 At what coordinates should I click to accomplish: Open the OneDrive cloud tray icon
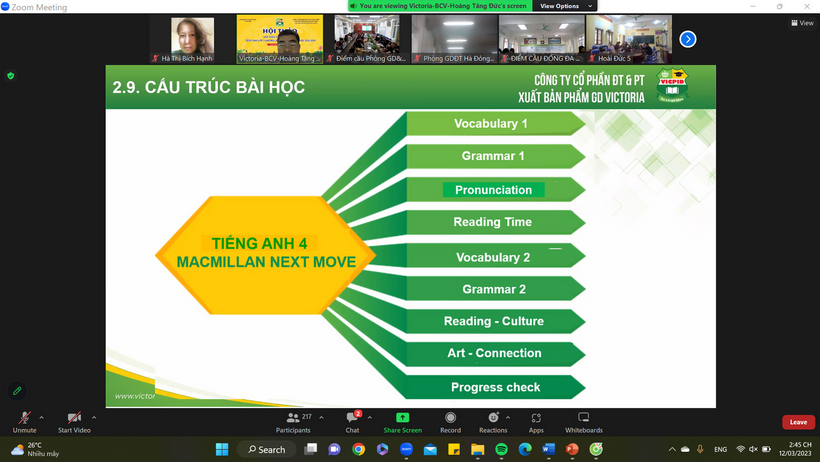click(x=685, y=449)
